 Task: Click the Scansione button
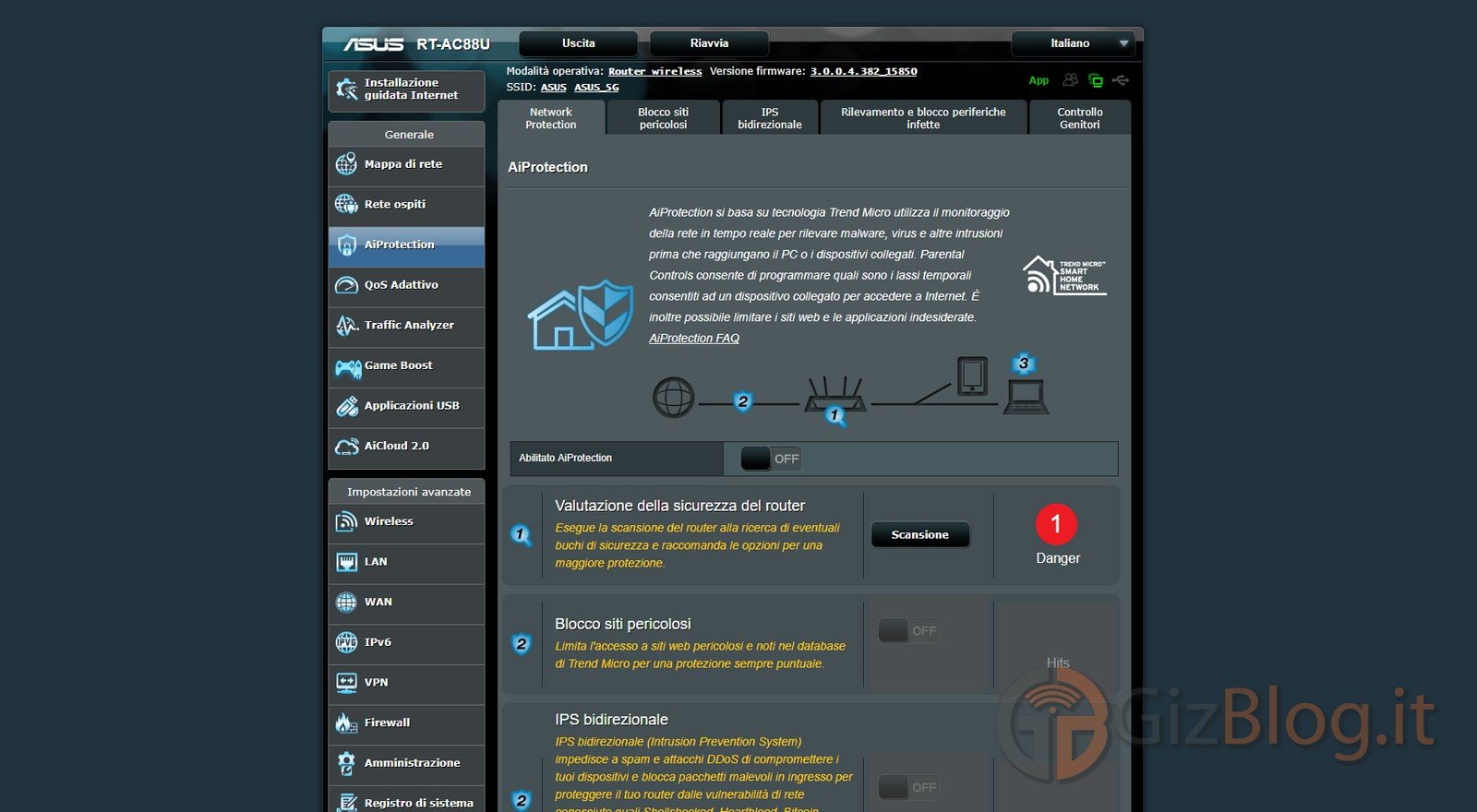[x=920, y=535]
